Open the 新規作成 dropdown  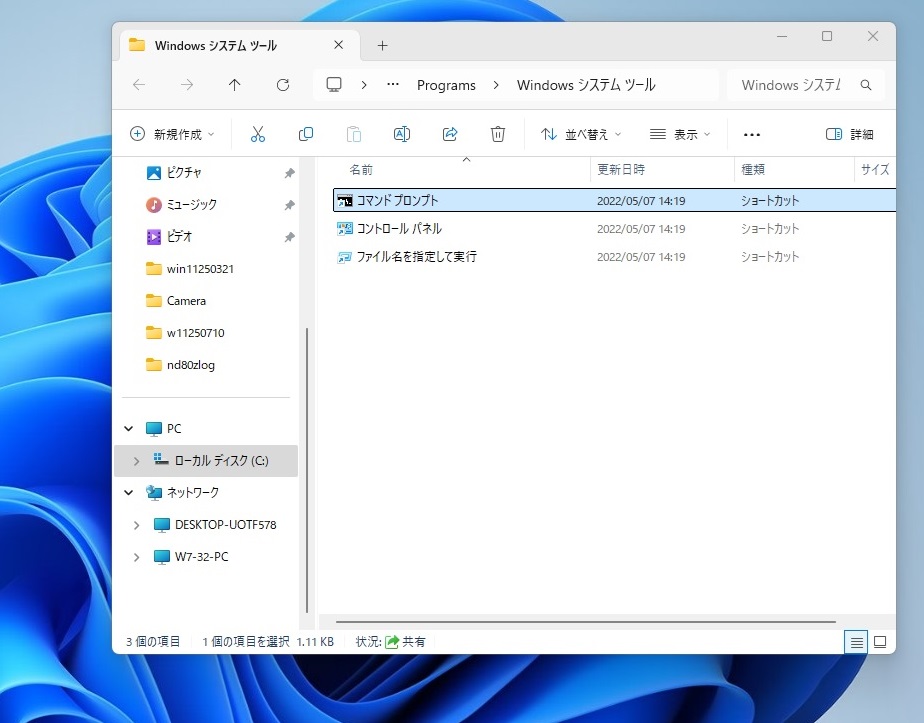pyautogui.click(x=172, y=134)
